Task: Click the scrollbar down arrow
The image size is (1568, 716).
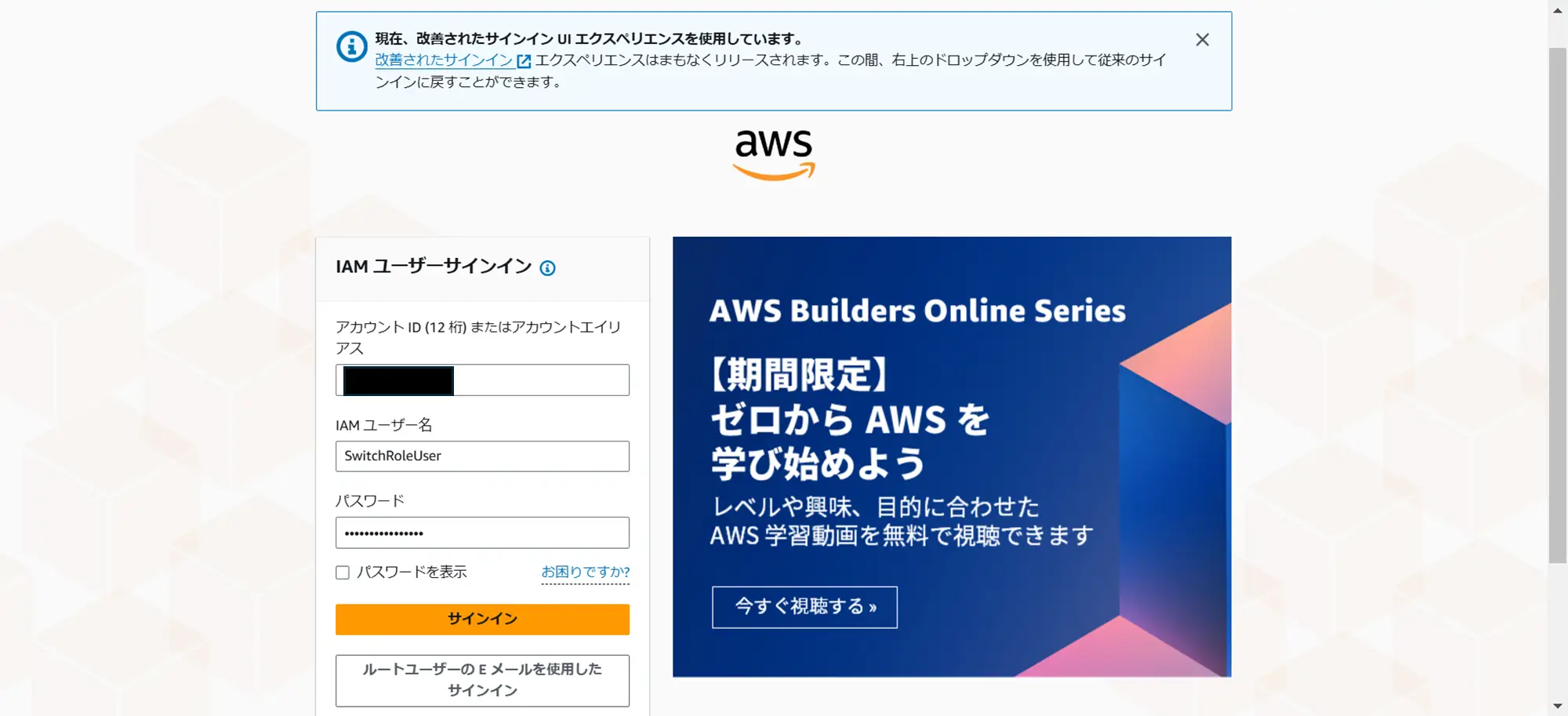Action: click(x=1558, y=706)
